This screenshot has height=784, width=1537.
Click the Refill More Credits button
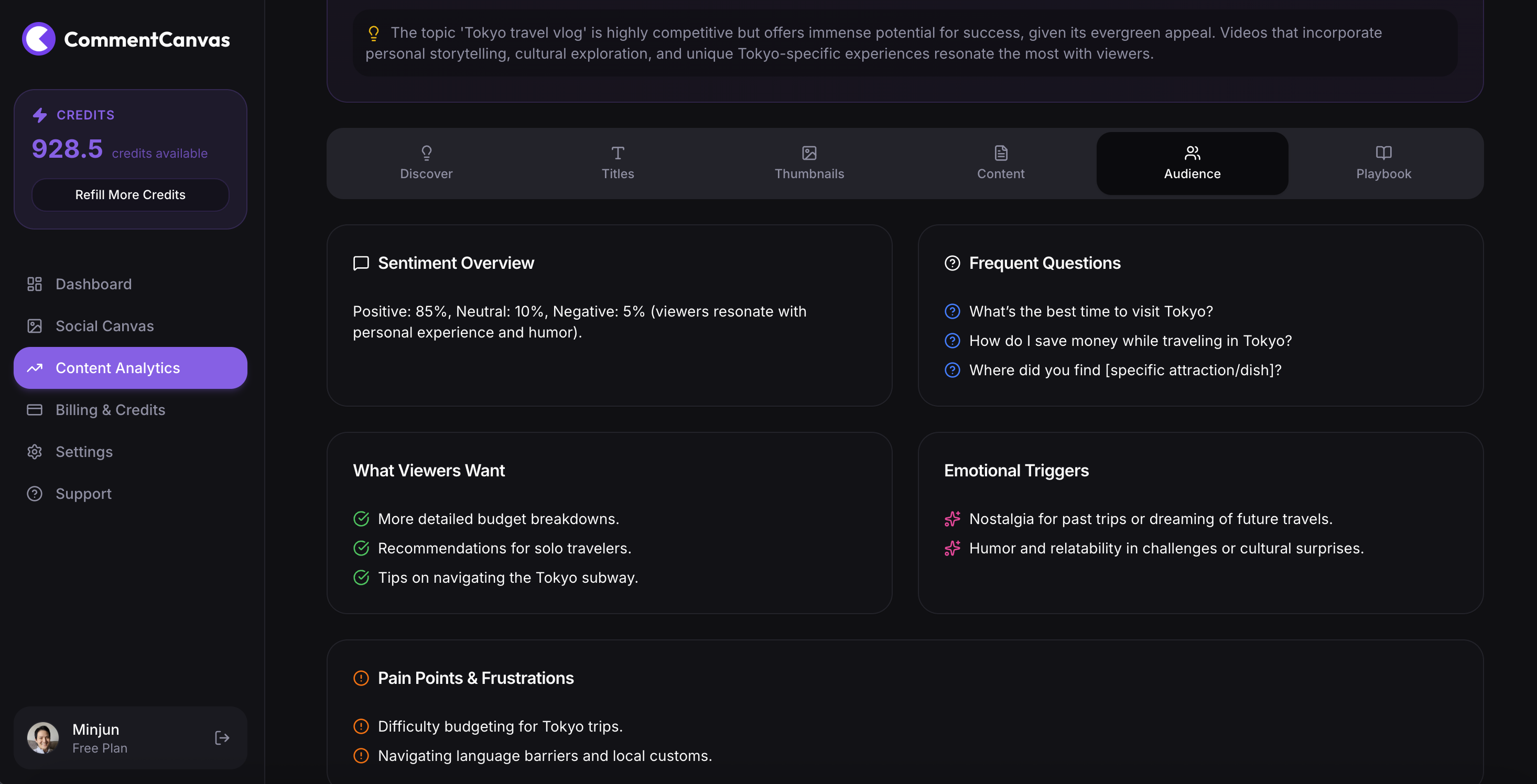pos(130,194)
